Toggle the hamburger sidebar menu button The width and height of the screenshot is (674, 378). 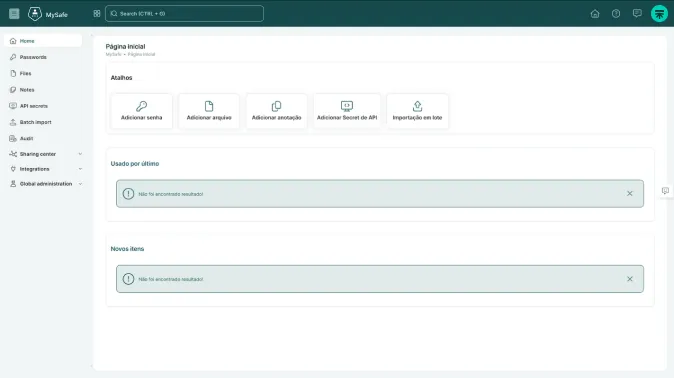pyautogui.click(x=14, y=14)
